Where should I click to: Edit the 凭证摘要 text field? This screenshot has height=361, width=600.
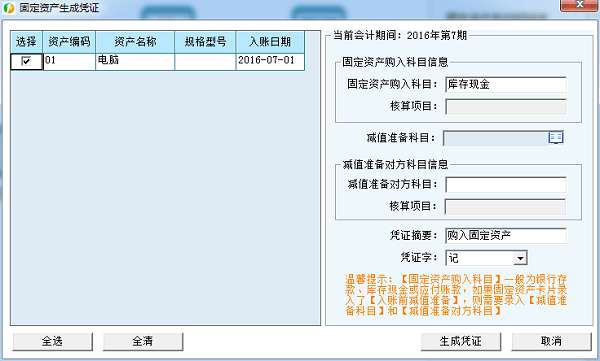pyautogui.click(x=506, y=235)
